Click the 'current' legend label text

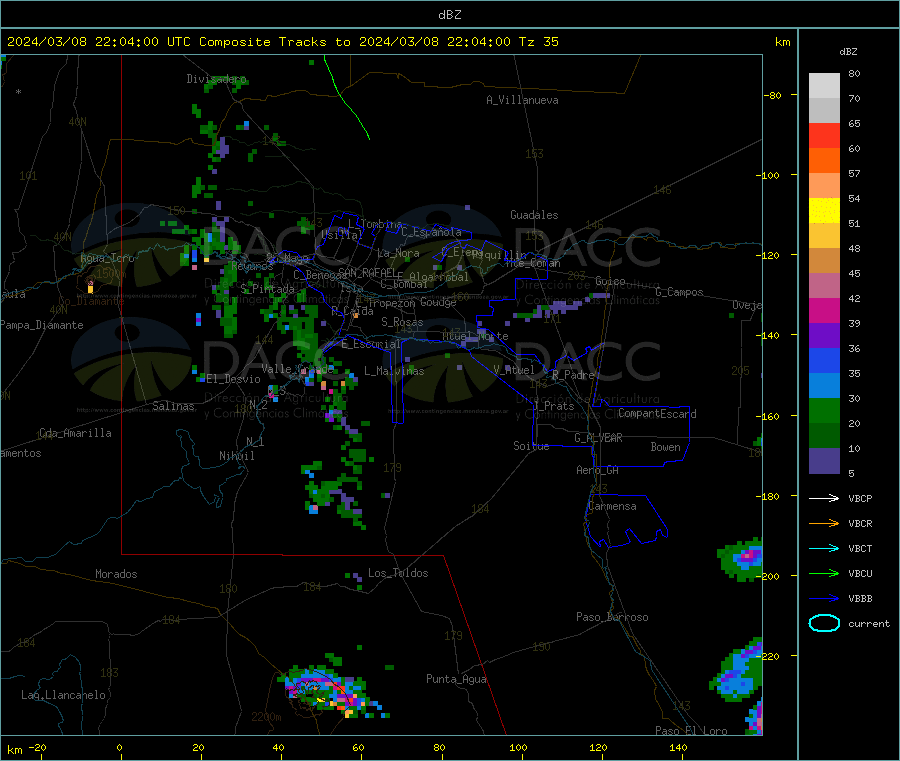point(869,623)
